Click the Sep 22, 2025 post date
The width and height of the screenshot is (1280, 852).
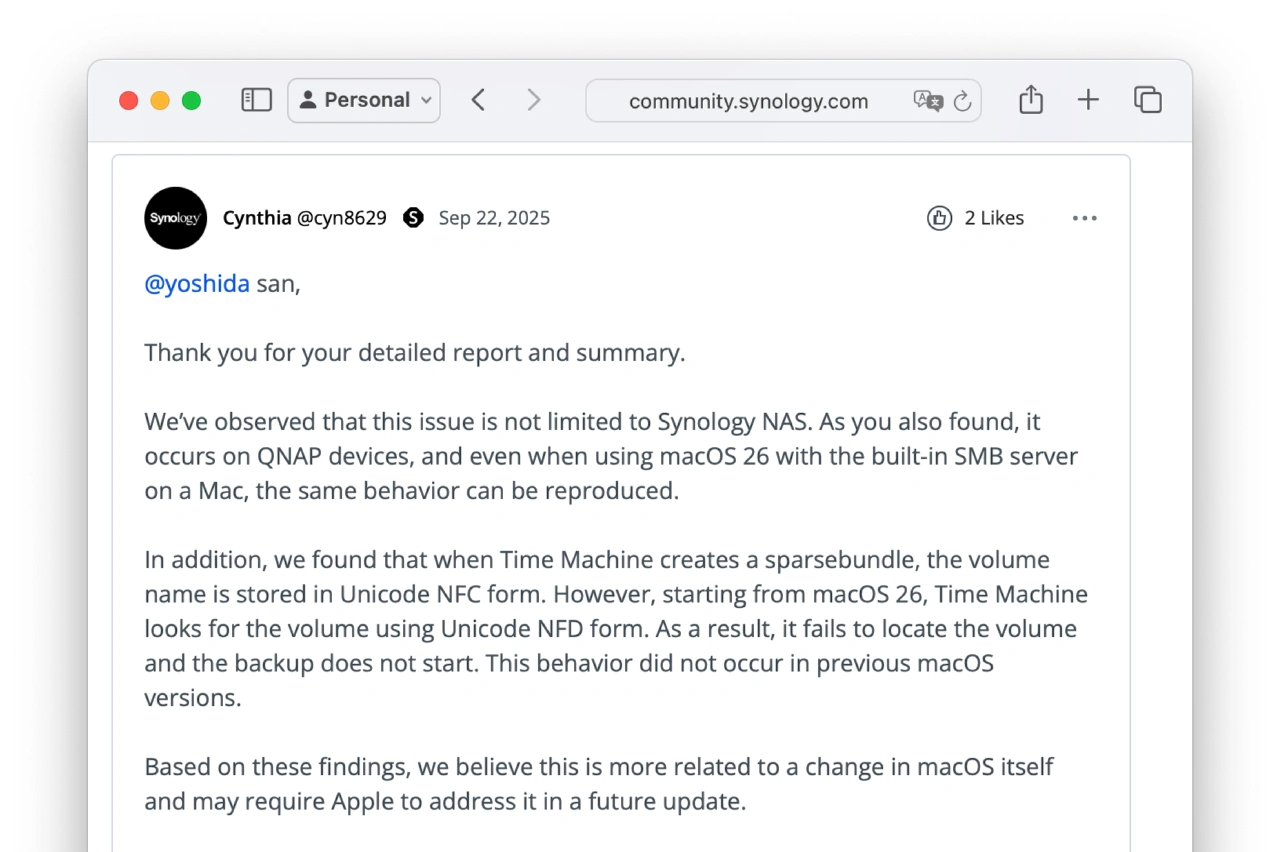(x=494, y=218)
